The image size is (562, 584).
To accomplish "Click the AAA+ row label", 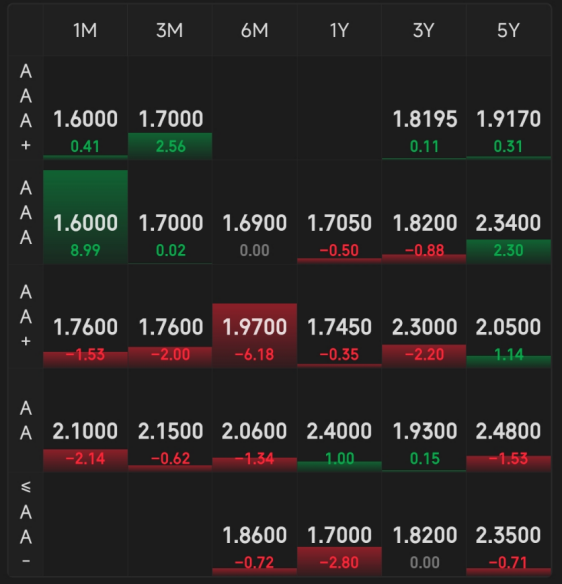I will click(26, 108).
